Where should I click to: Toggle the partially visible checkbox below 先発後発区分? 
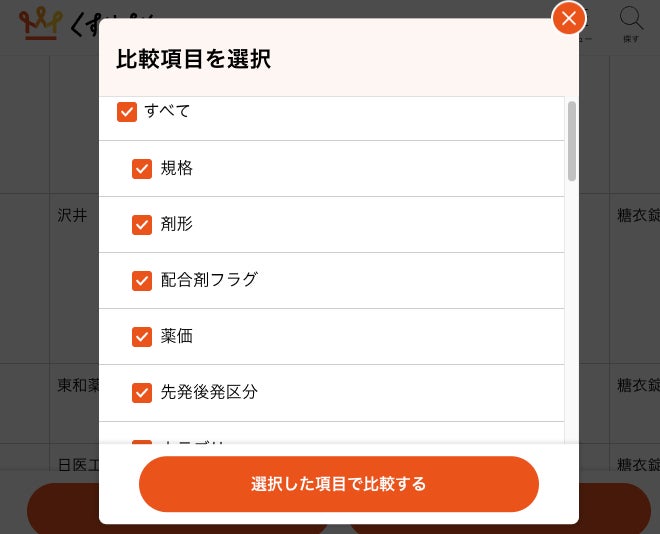pos(142,443)
